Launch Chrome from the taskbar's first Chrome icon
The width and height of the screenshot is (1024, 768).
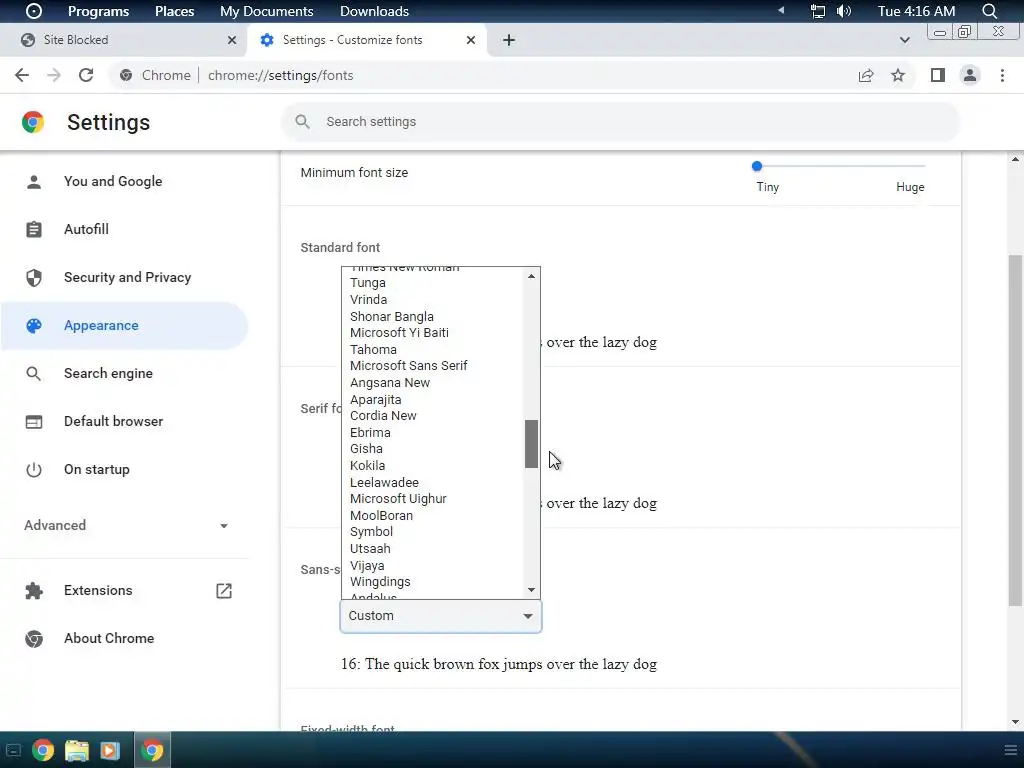pyautogui.click(x=42, y=750)
